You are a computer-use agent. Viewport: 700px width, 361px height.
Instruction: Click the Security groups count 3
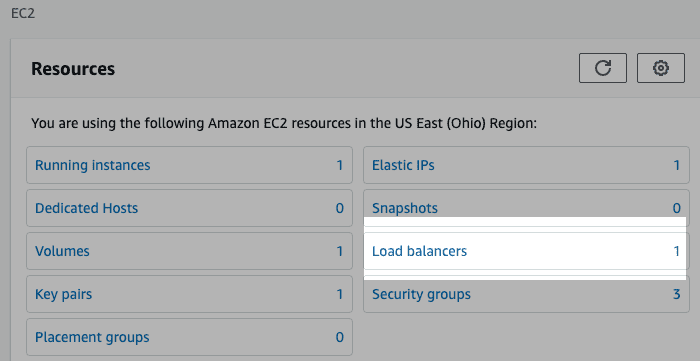[677, 295]
